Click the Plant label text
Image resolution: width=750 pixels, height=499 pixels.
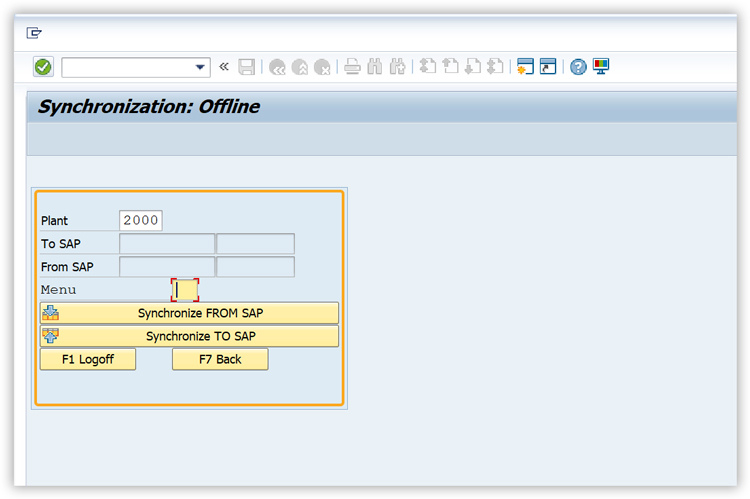click(55, 221)
